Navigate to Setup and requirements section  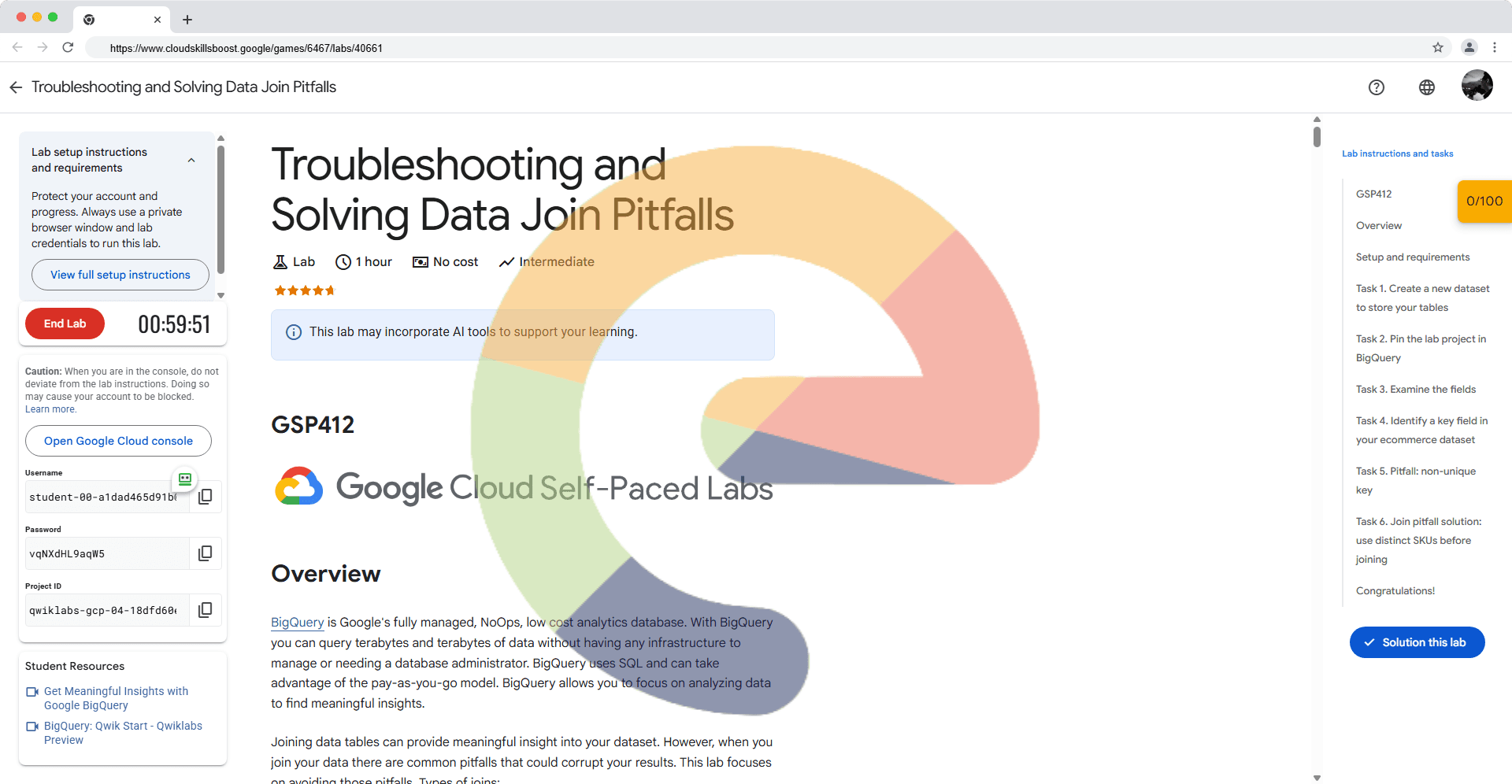coord(1412,257)
